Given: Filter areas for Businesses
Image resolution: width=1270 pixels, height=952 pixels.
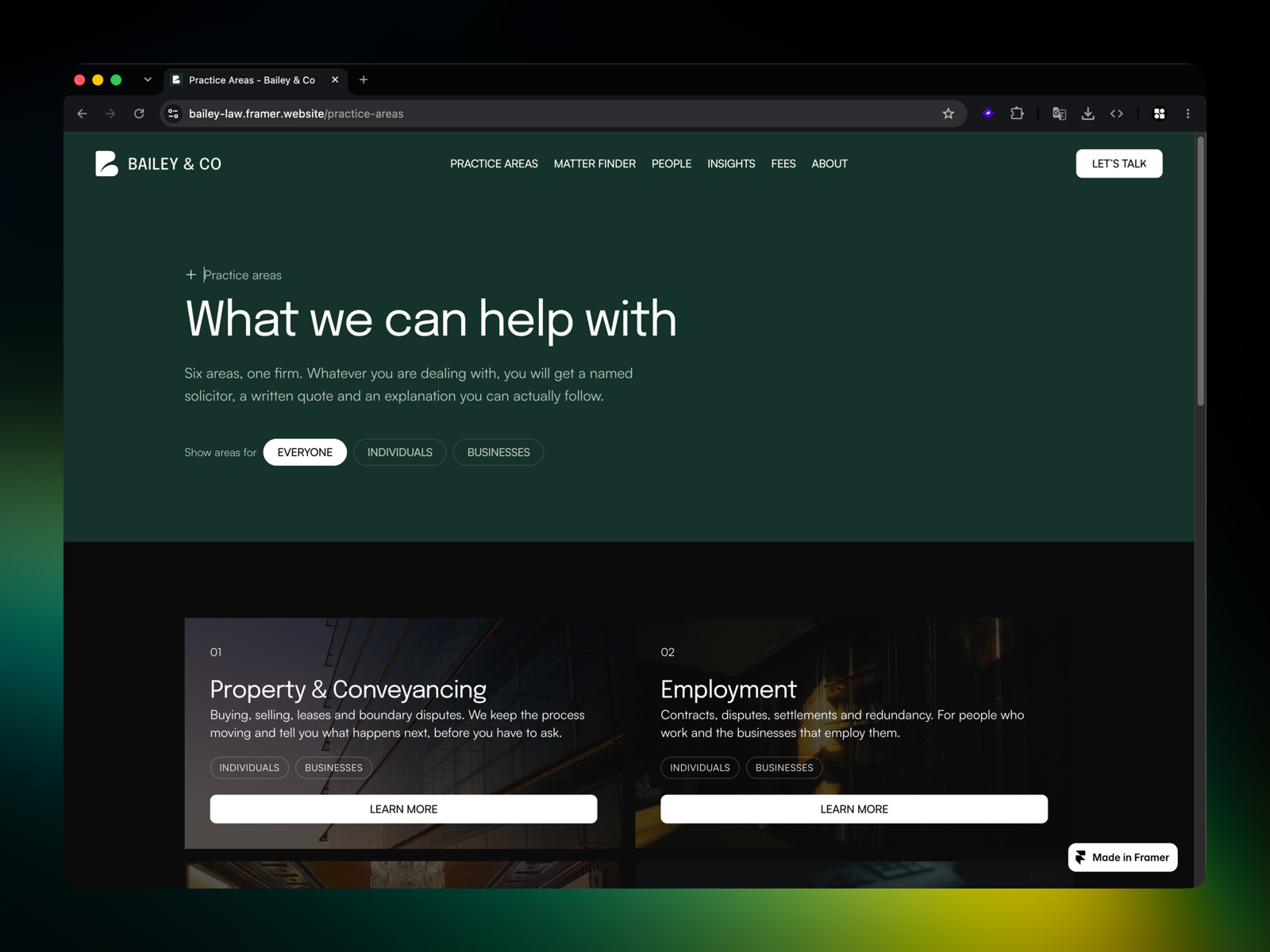Looking at the screenshot, I should point(498,452).
